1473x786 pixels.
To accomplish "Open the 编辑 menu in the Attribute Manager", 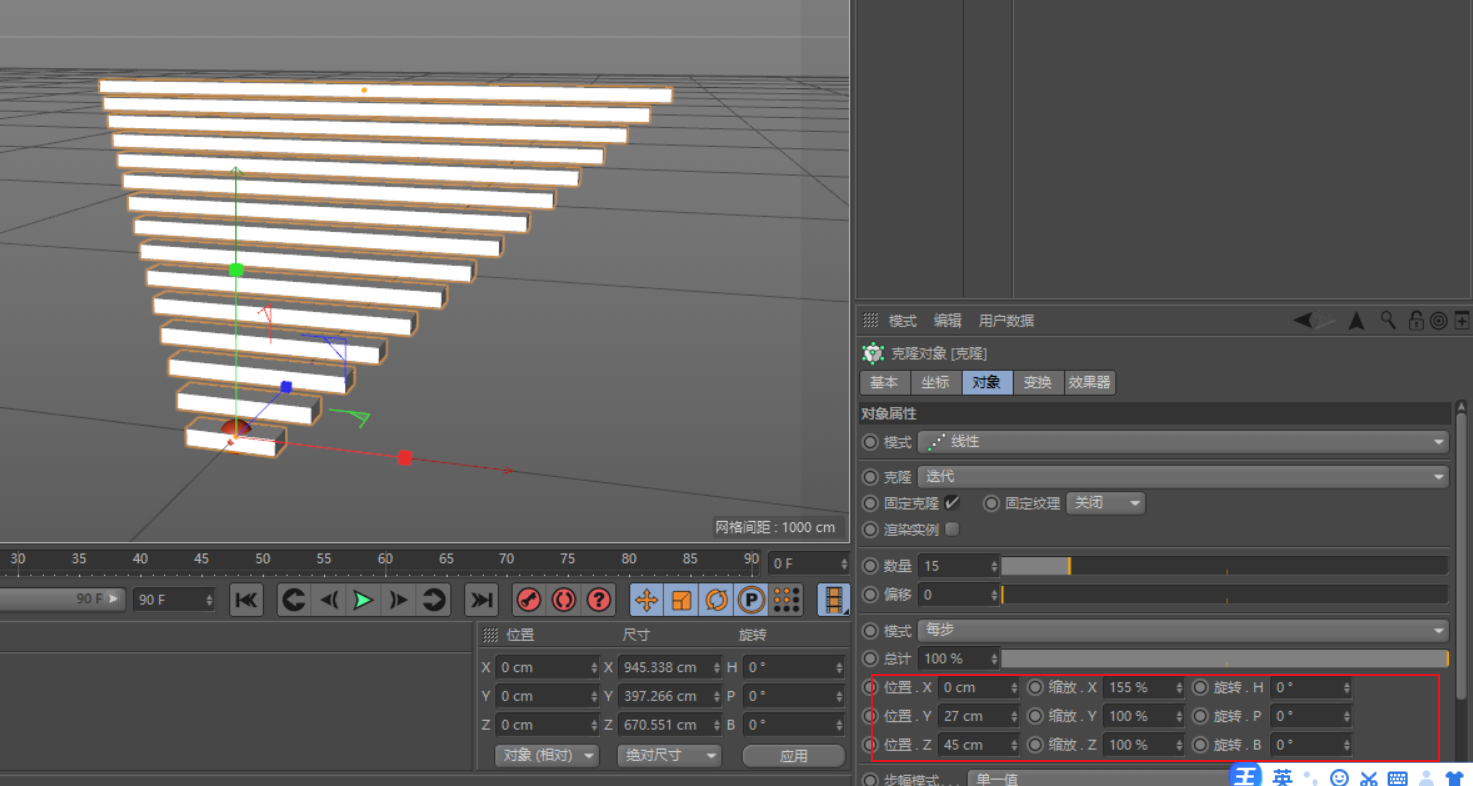I will 947,320.
